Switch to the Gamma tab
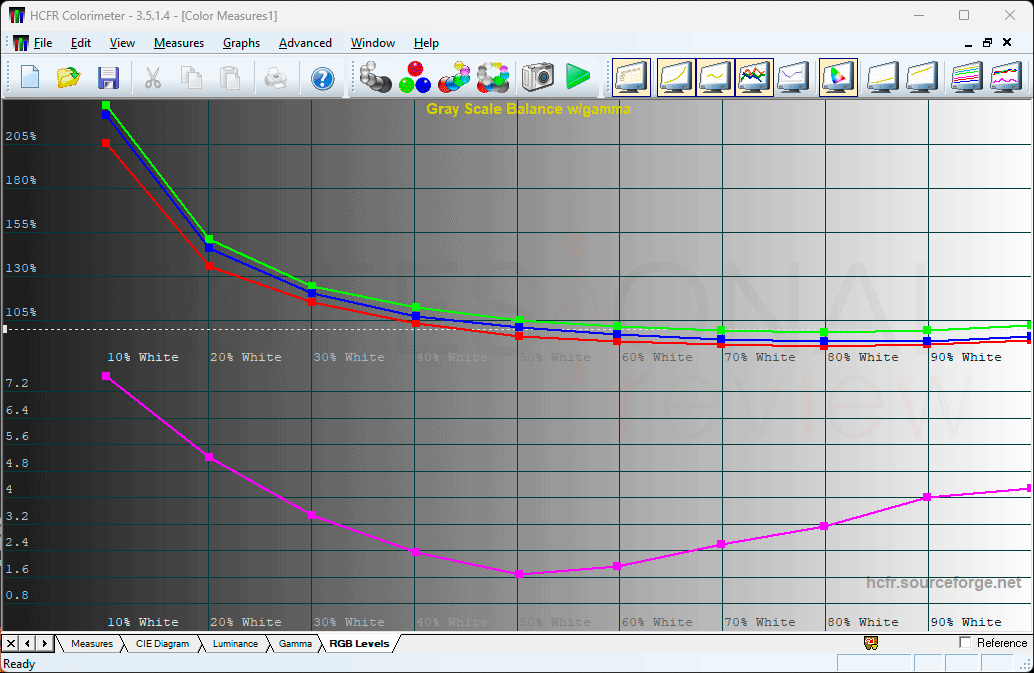 (295, 643)
